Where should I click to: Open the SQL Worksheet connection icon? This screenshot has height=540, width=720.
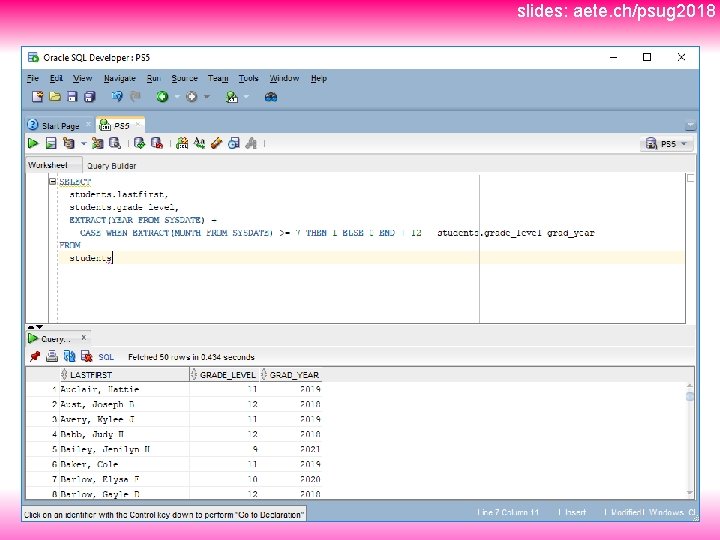(x=232, y=96)
